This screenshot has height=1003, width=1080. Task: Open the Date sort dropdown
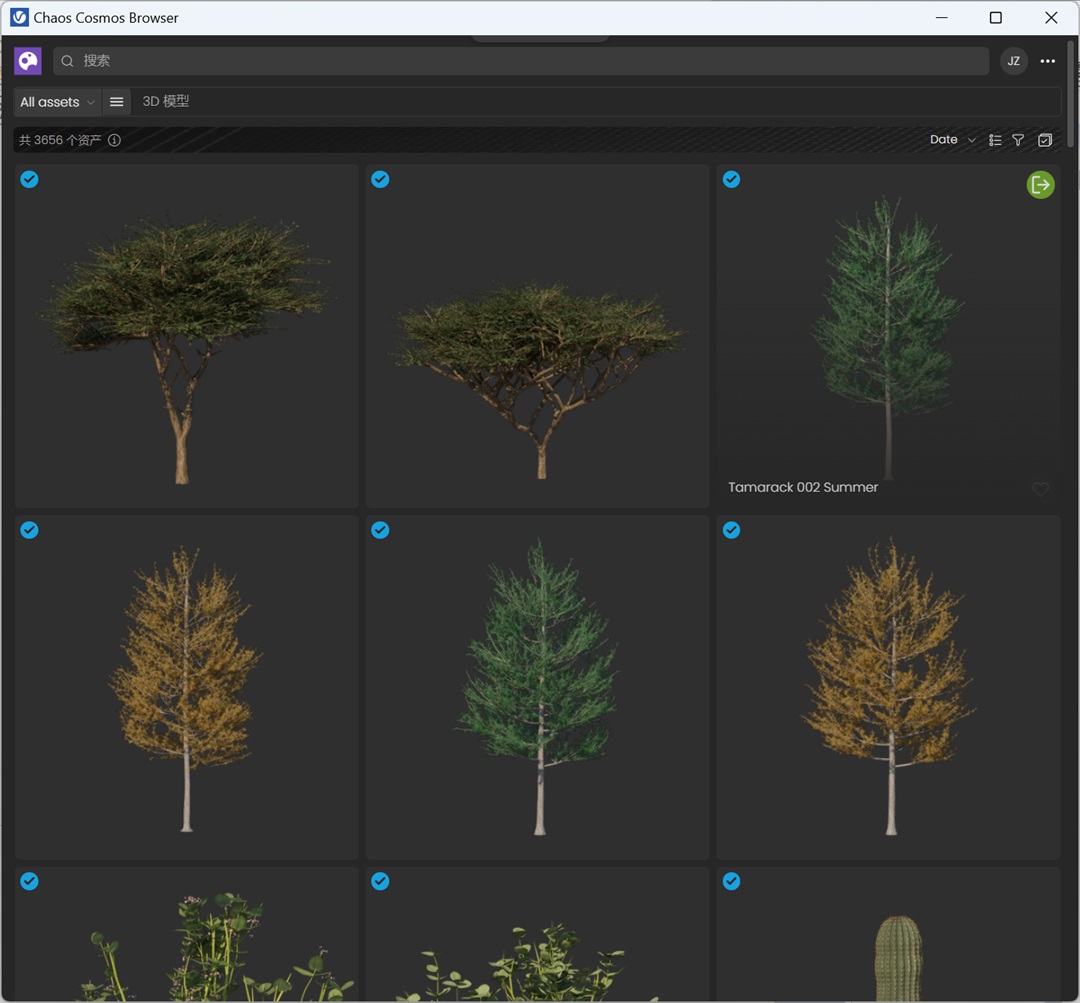pyautogui.click(x=953, y=140)
